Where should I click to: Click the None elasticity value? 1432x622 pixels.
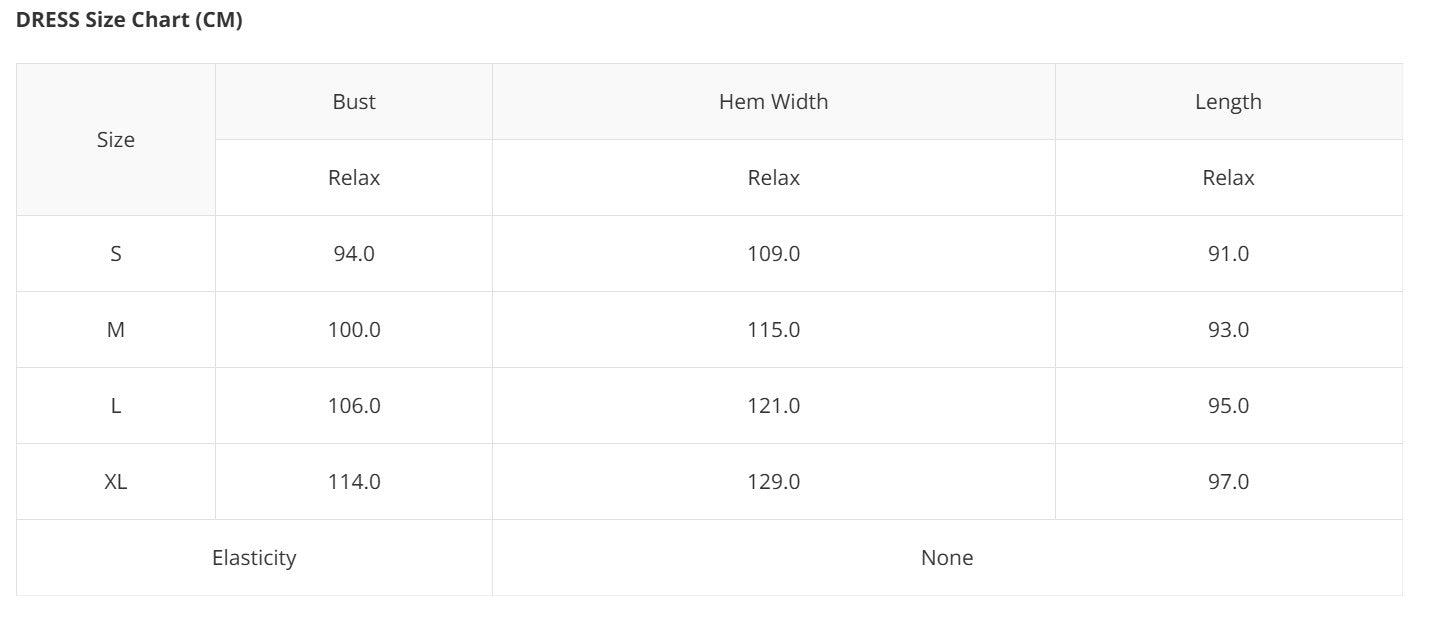click(946, 558)
